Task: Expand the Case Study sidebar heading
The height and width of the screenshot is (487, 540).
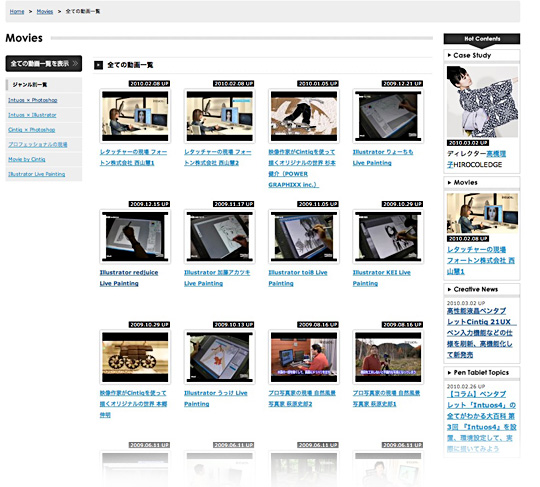Action: coord(482,55)
